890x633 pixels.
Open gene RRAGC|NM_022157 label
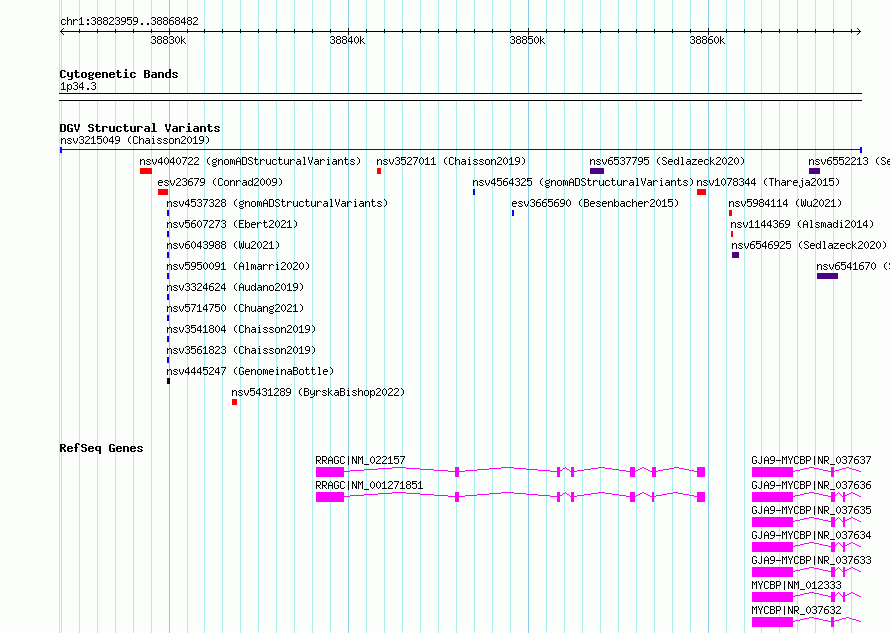point(360,460)
